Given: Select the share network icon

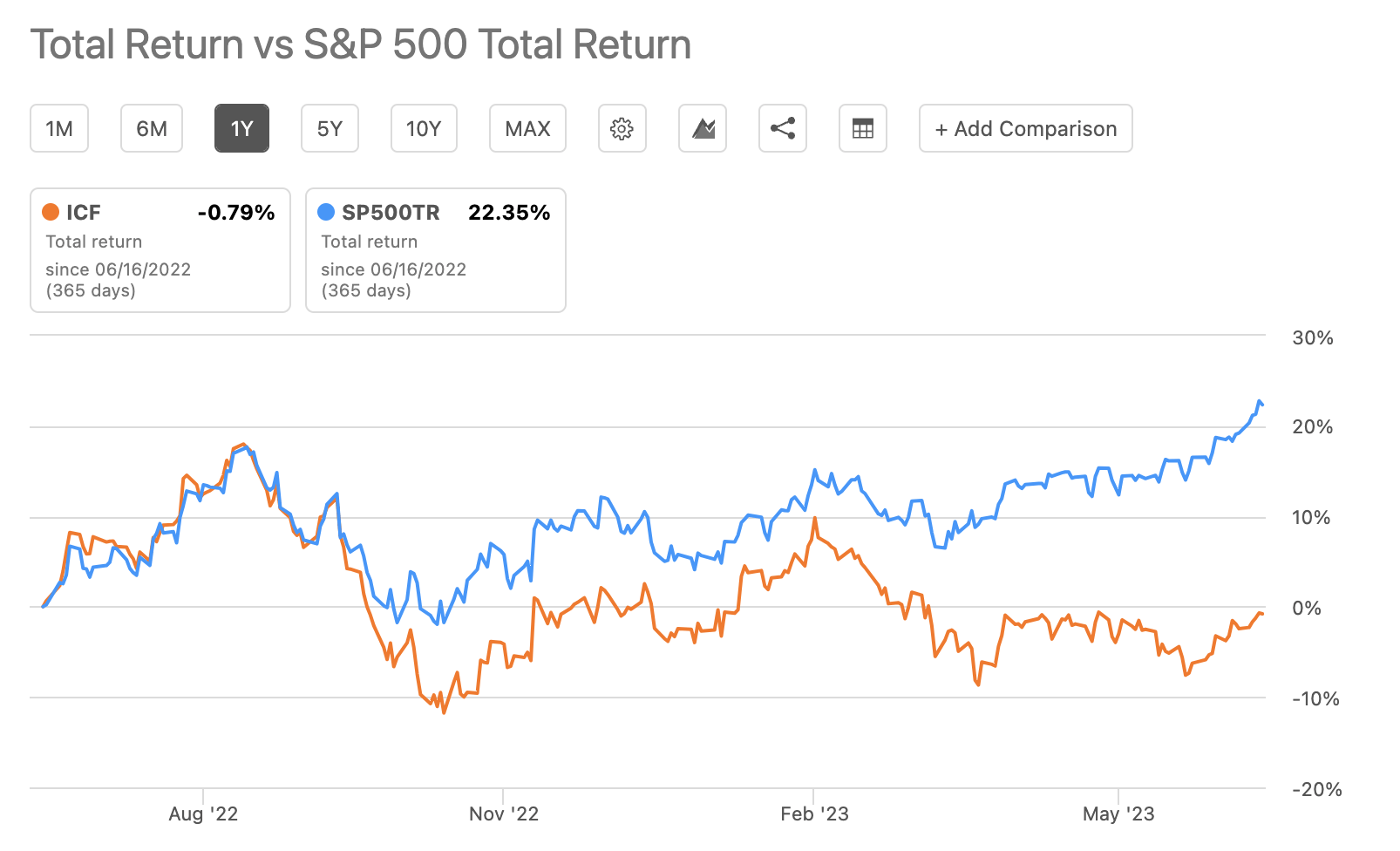Looking at the screenshot, I should coord(782,128).
